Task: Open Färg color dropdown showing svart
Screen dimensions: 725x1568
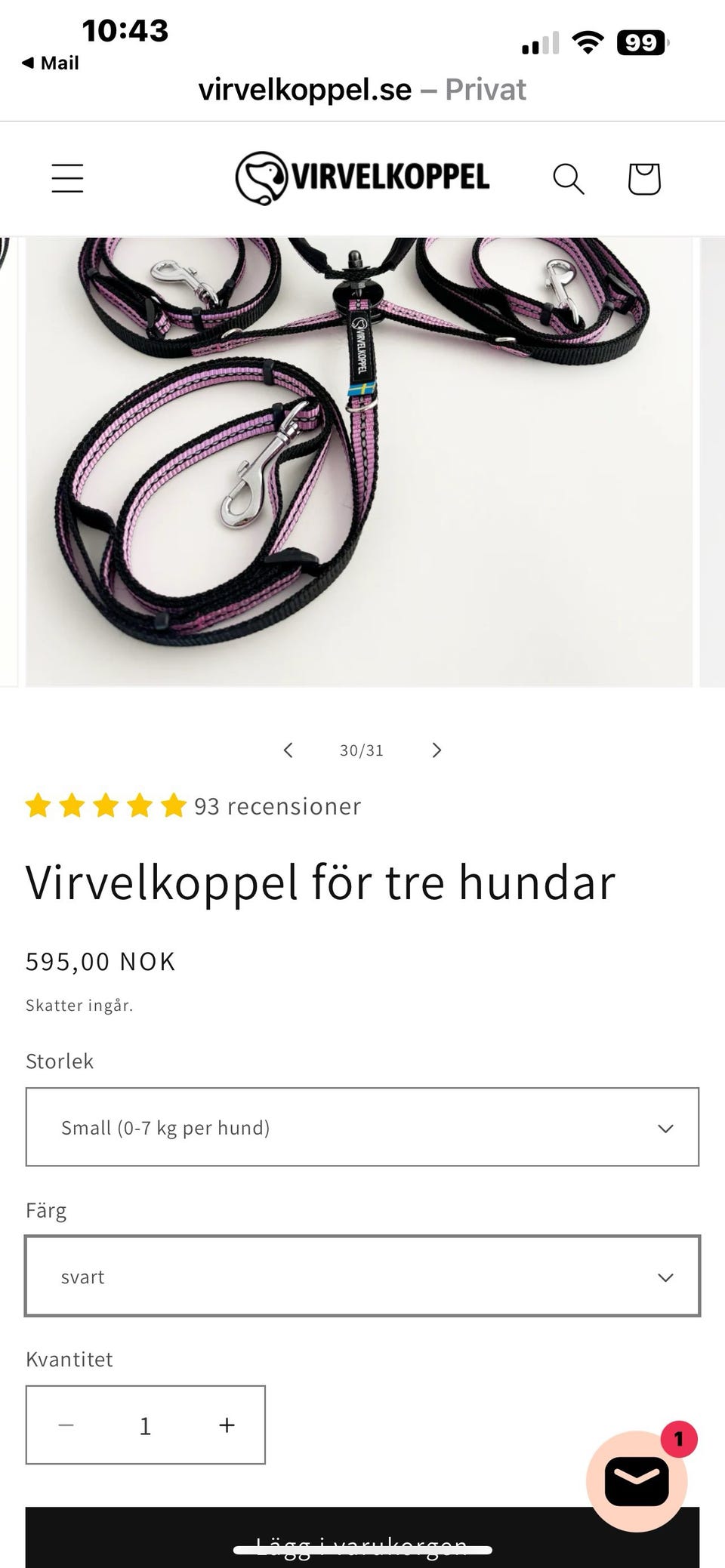Action: click(x=362, y=1276)
